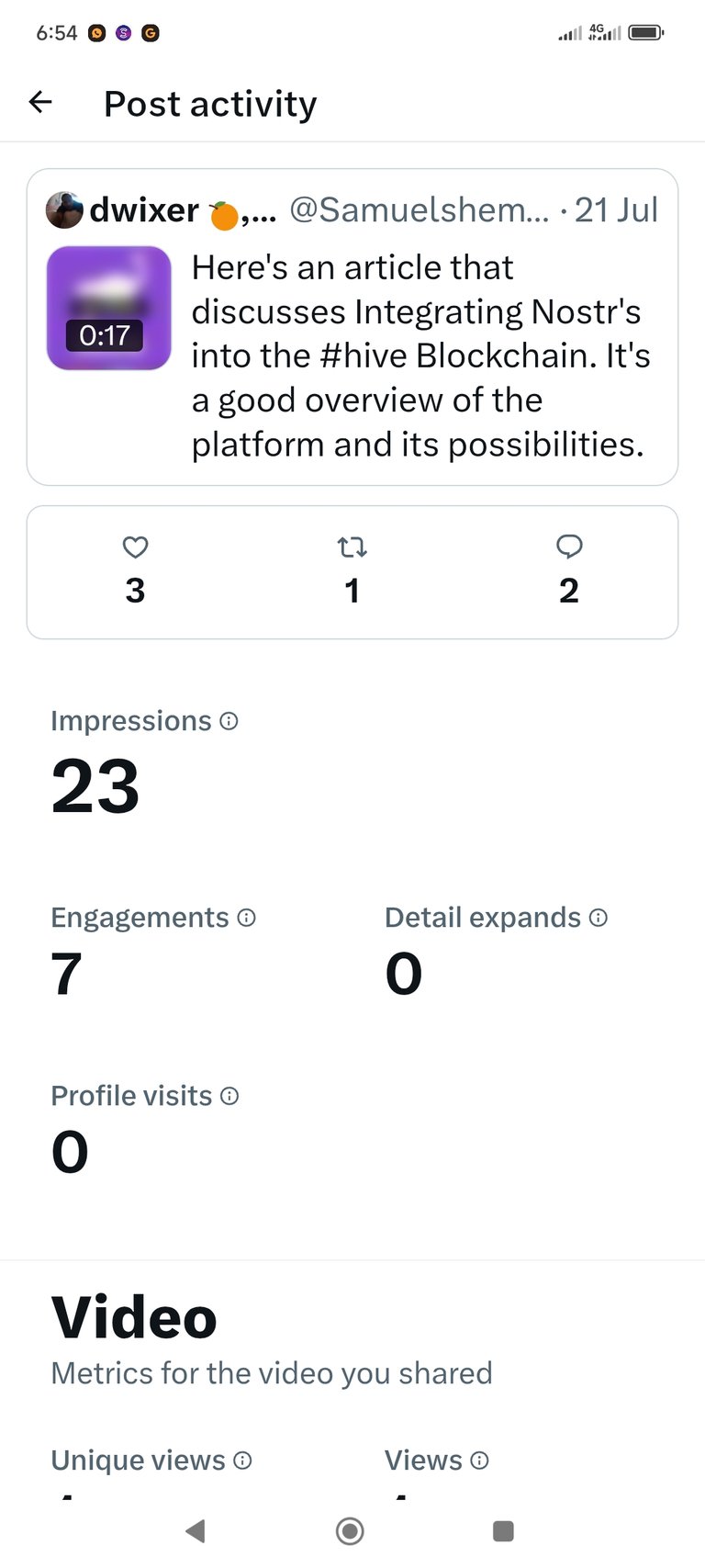Tap the back arrow beside Post activity

[x=40, y=102]
